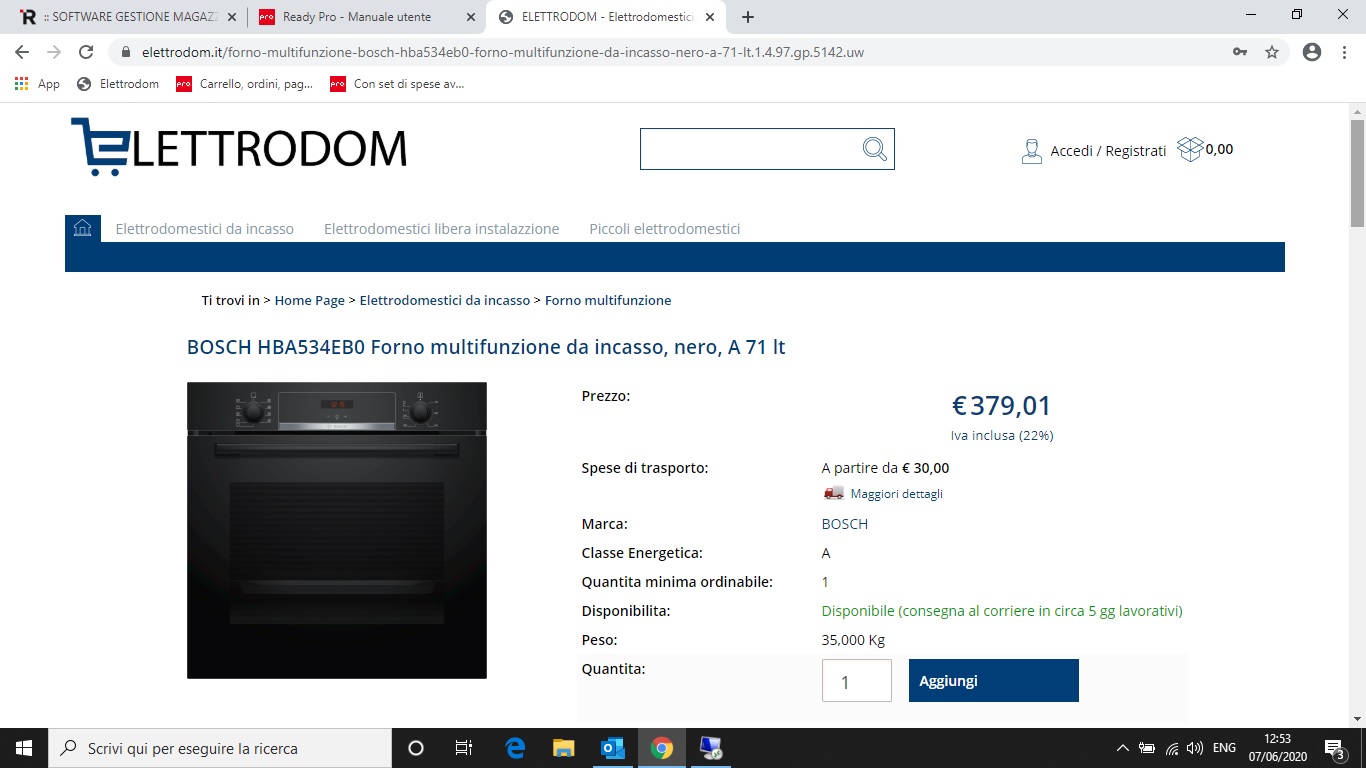Open Chrome profile avatar icon
The image size is (1366, 768).
pyautogui.click(x=1312, y=52)
